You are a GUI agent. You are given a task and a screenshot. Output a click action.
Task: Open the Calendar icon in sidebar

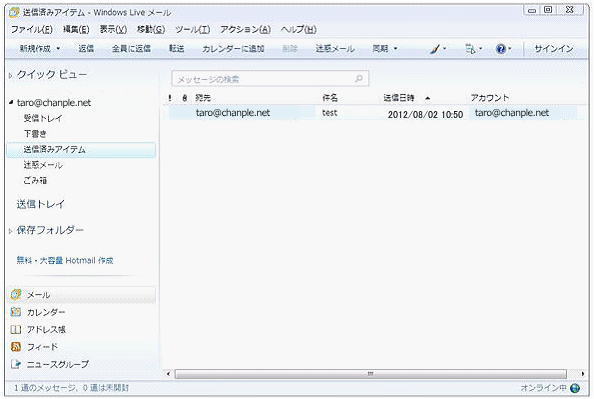coord(16,312)
